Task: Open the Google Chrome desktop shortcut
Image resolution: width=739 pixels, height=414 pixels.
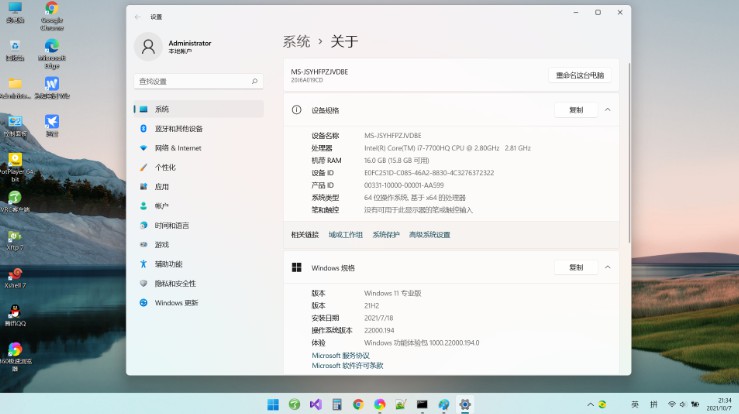Action: (x=52, y=16)
